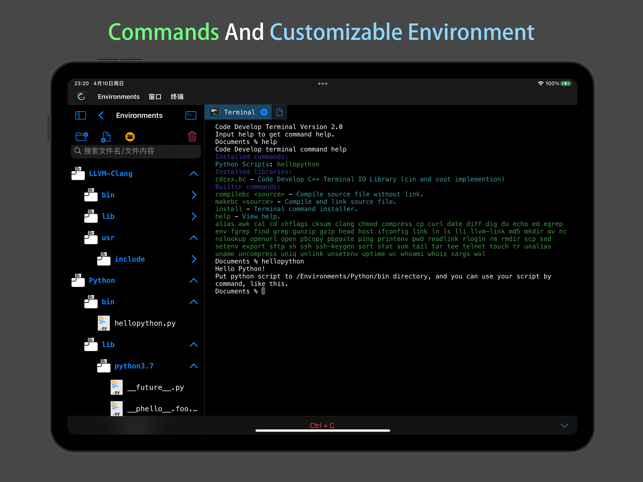This screenshot has width=643, height=482.
Task: Collapse the Python lib folder
Action: [x=194, y=345]
